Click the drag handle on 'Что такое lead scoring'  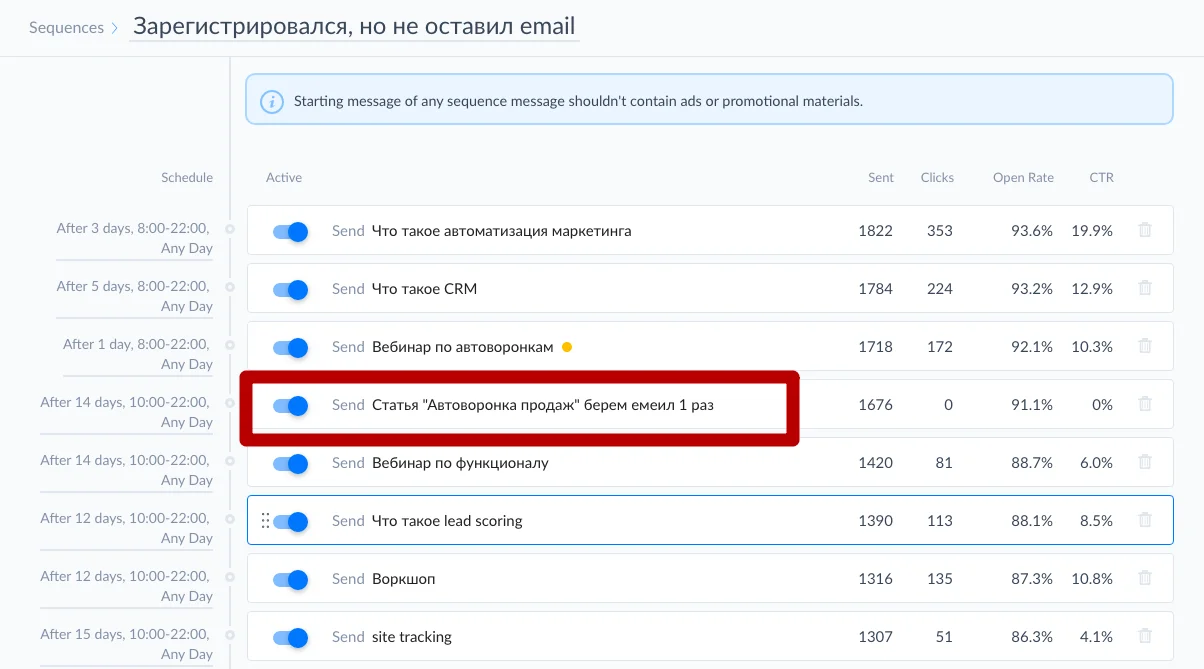click(x=265, y=521)
